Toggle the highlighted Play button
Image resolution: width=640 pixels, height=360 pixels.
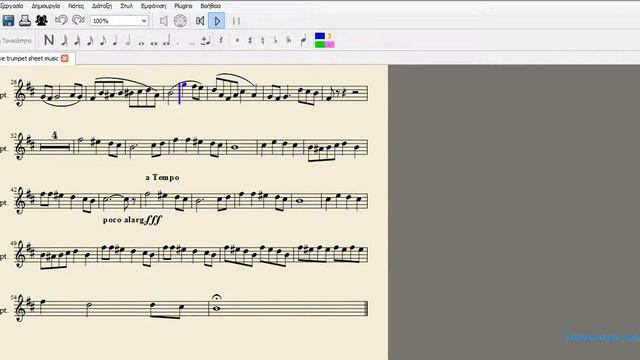point(217,21)
